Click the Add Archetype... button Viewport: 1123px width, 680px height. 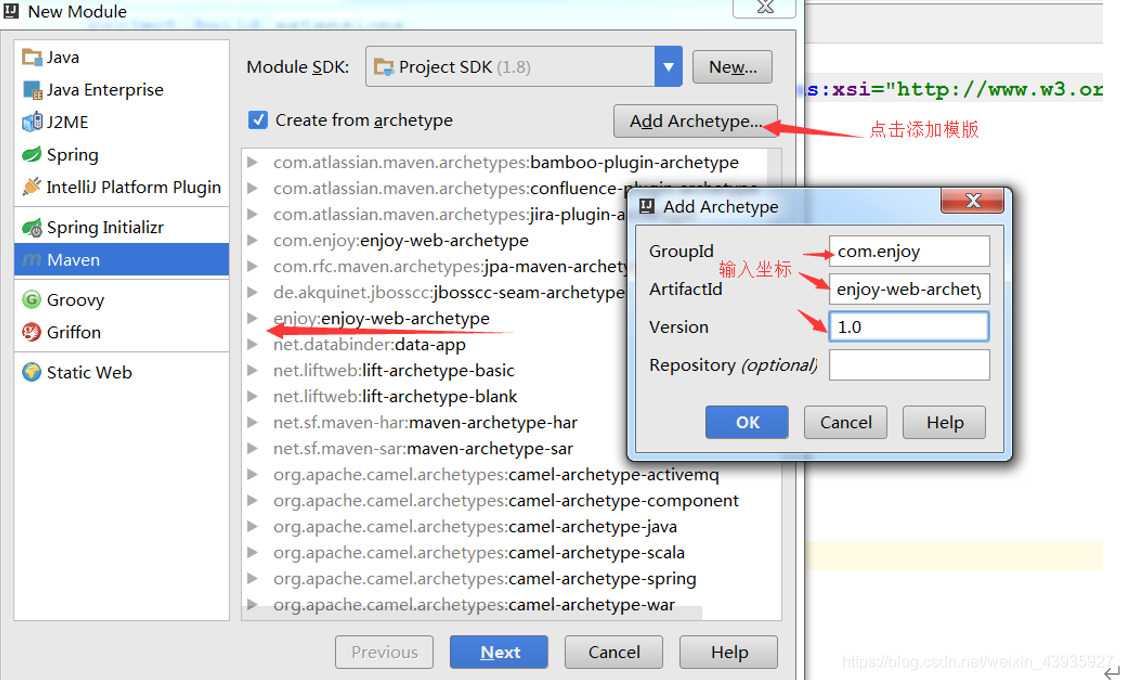pos(695,121)
